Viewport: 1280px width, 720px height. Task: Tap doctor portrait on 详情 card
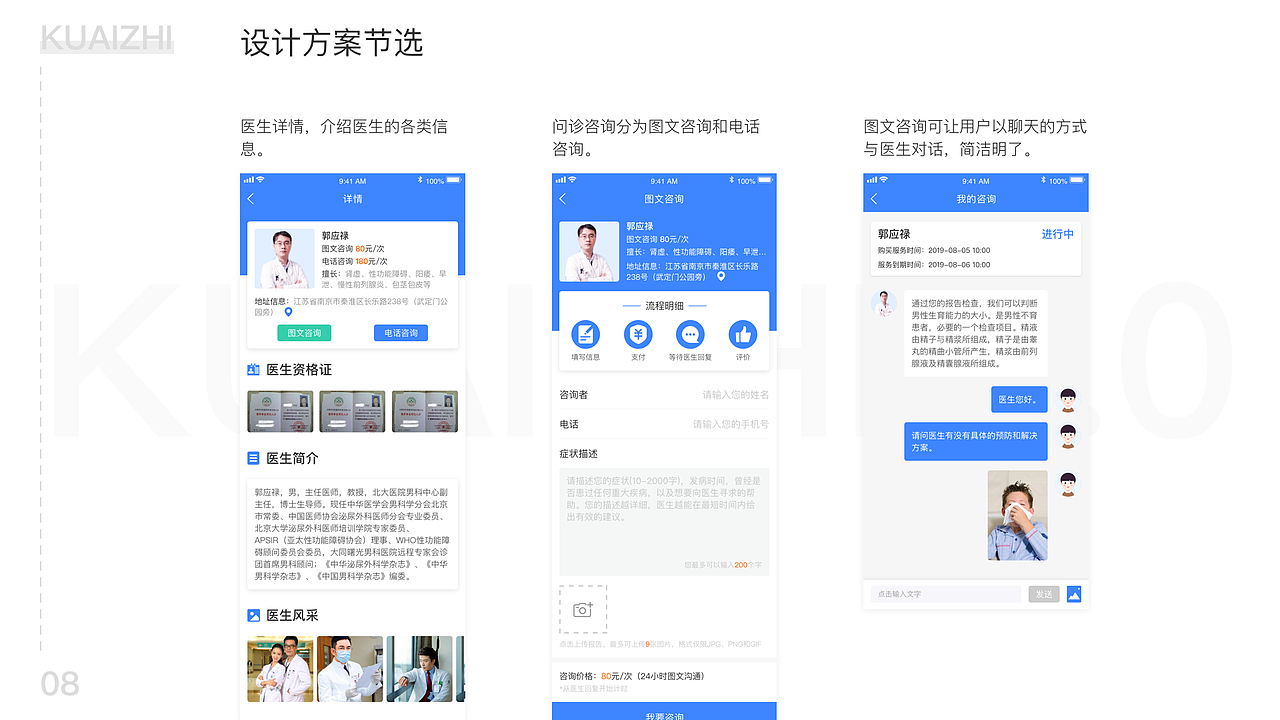[x=284, y=259]
